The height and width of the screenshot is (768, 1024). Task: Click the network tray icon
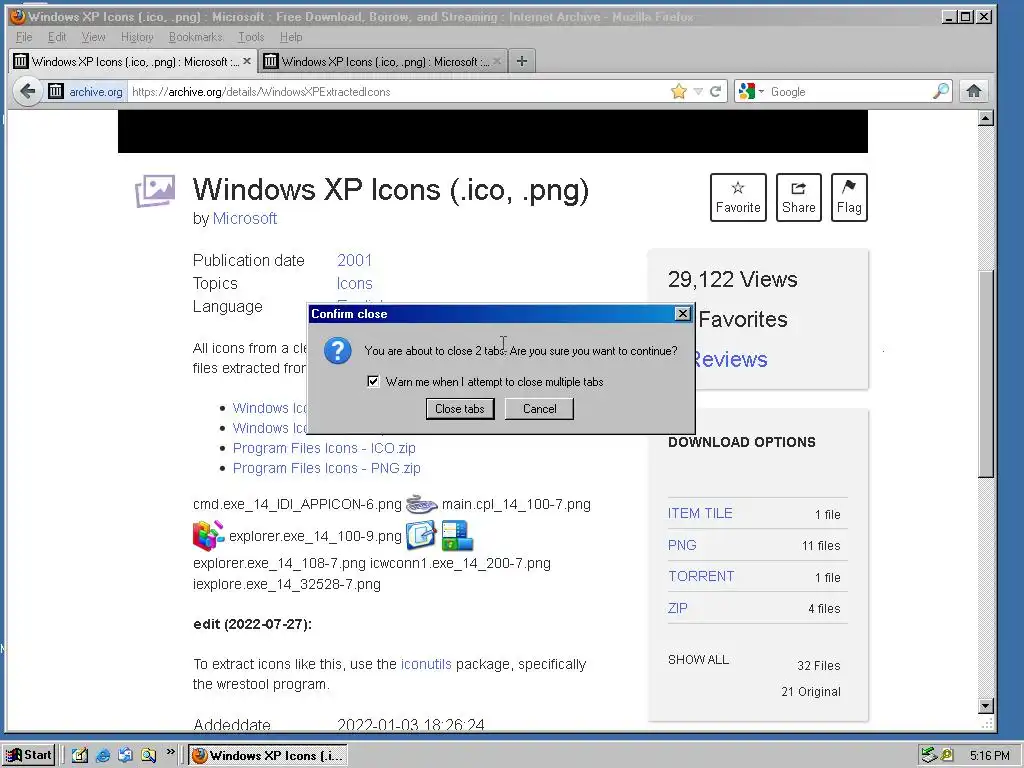coord(929,756)
